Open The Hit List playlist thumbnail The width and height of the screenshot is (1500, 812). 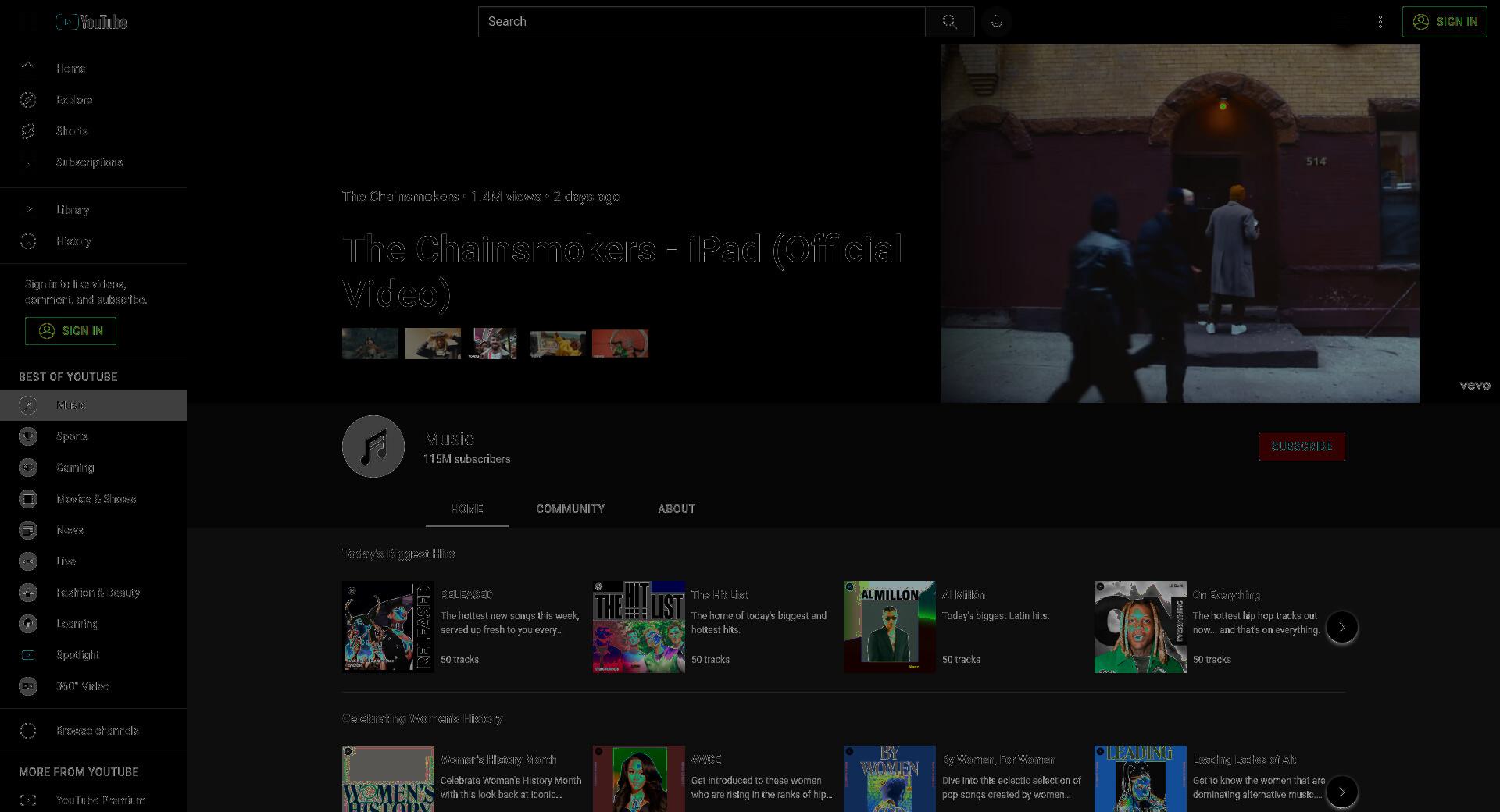click(x=639, y=627)
